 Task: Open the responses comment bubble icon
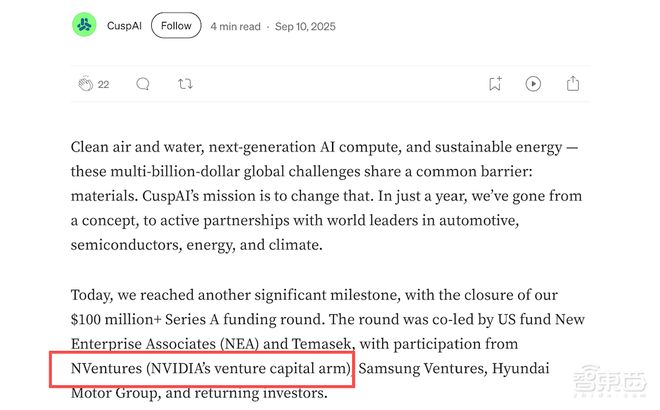tap(143, 84)
